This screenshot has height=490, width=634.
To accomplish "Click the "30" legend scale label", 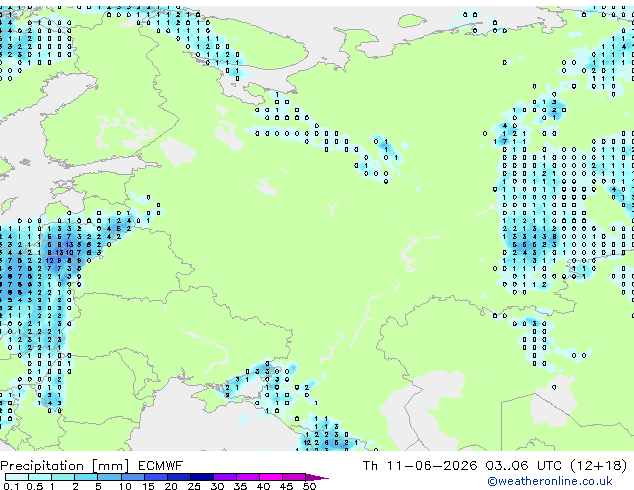I will point(217,486).
